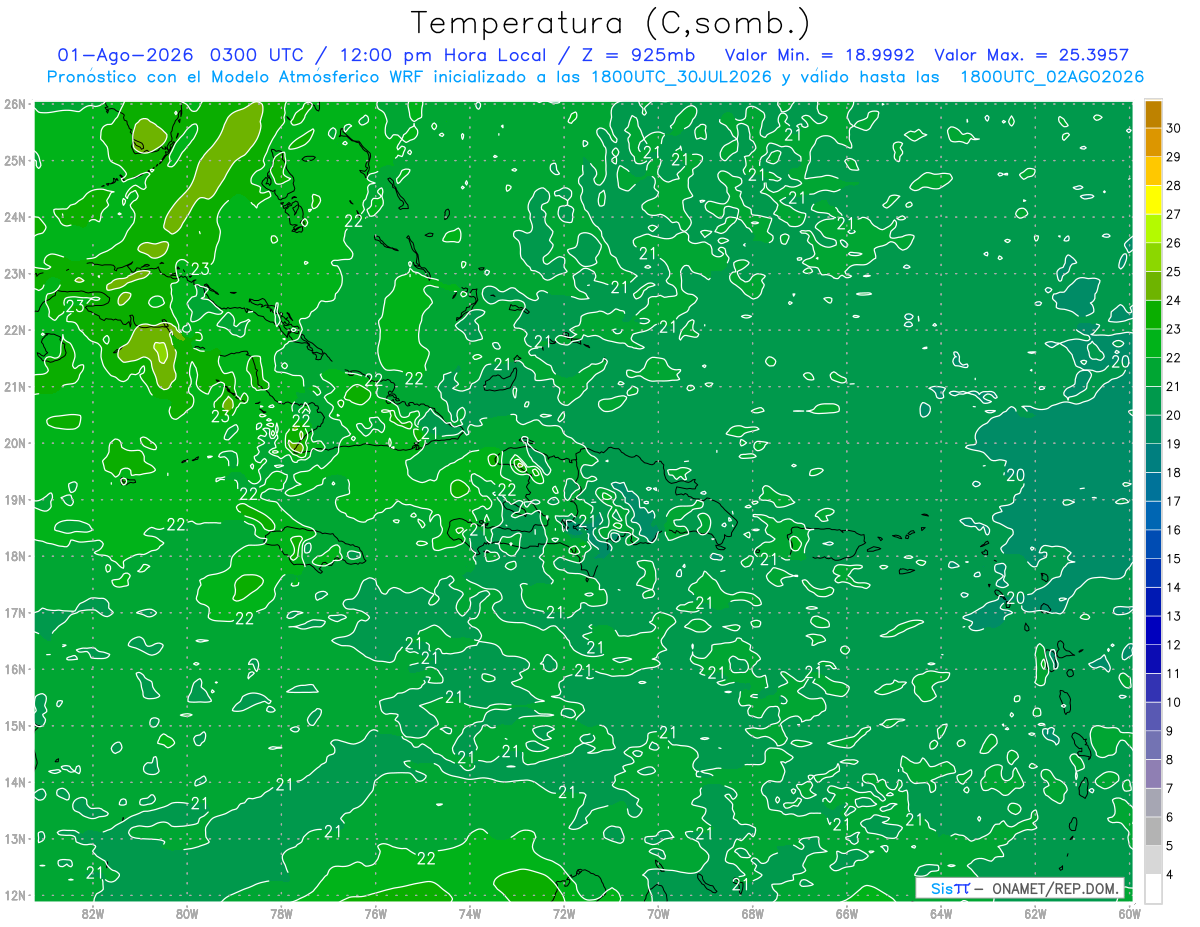Click the 82W longitude axis label

click(x=93, y=913)
